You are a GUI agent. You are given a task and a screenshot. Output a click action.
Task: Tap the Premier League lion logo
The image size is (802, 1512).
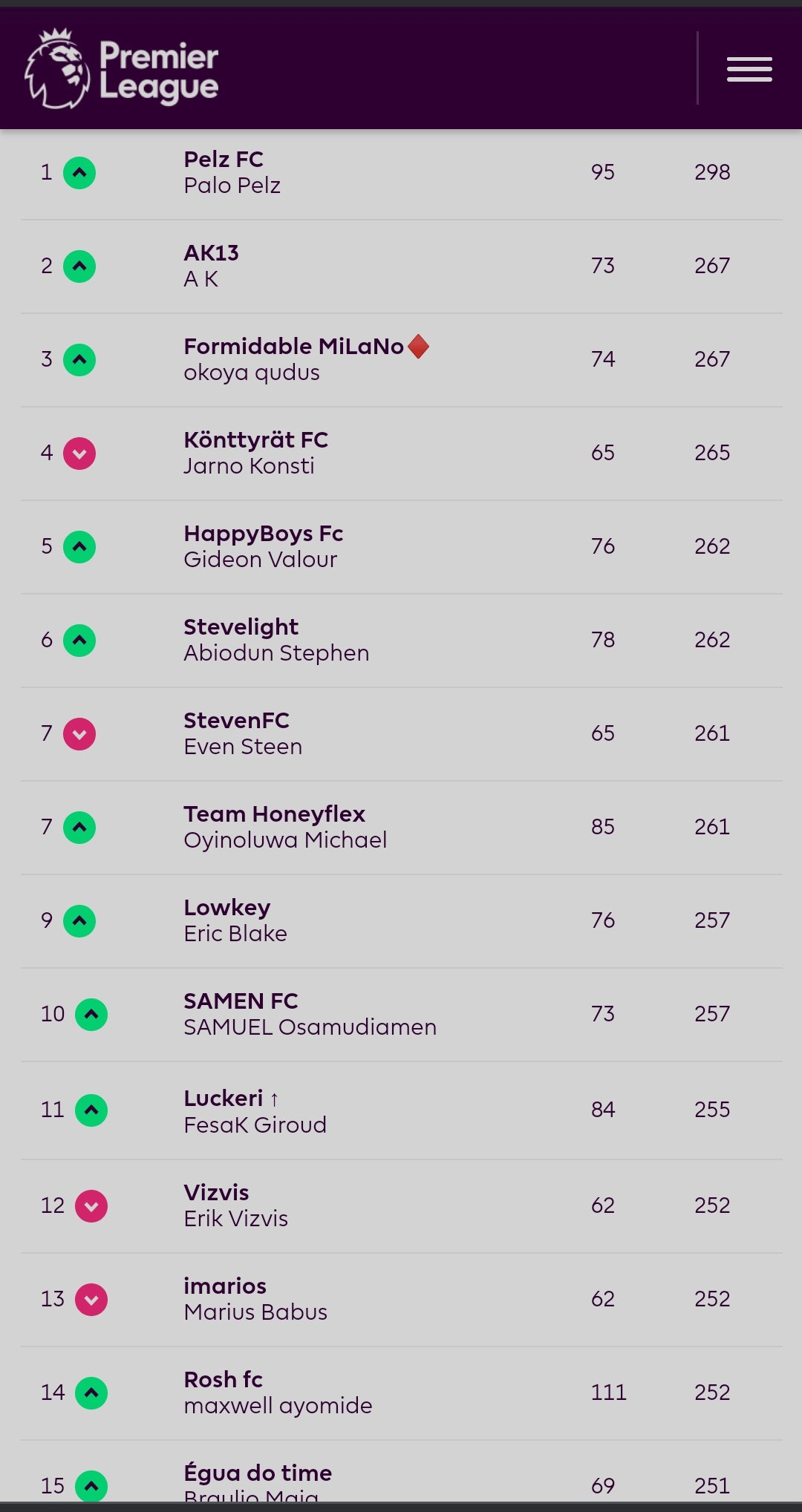(58, 68)
